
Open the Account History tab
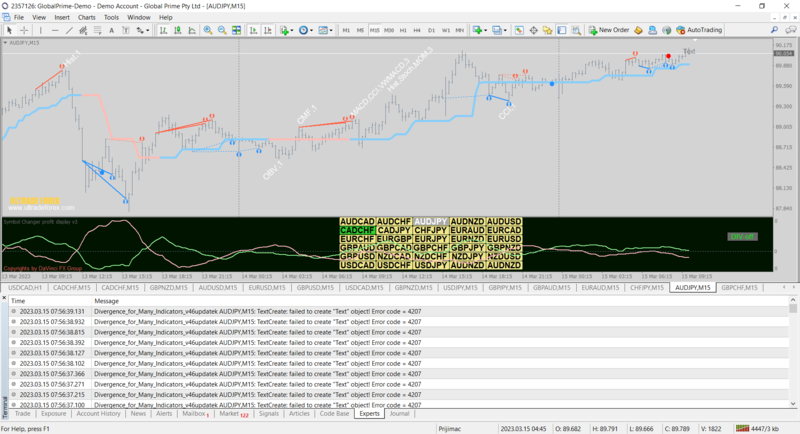coord(98,414)
